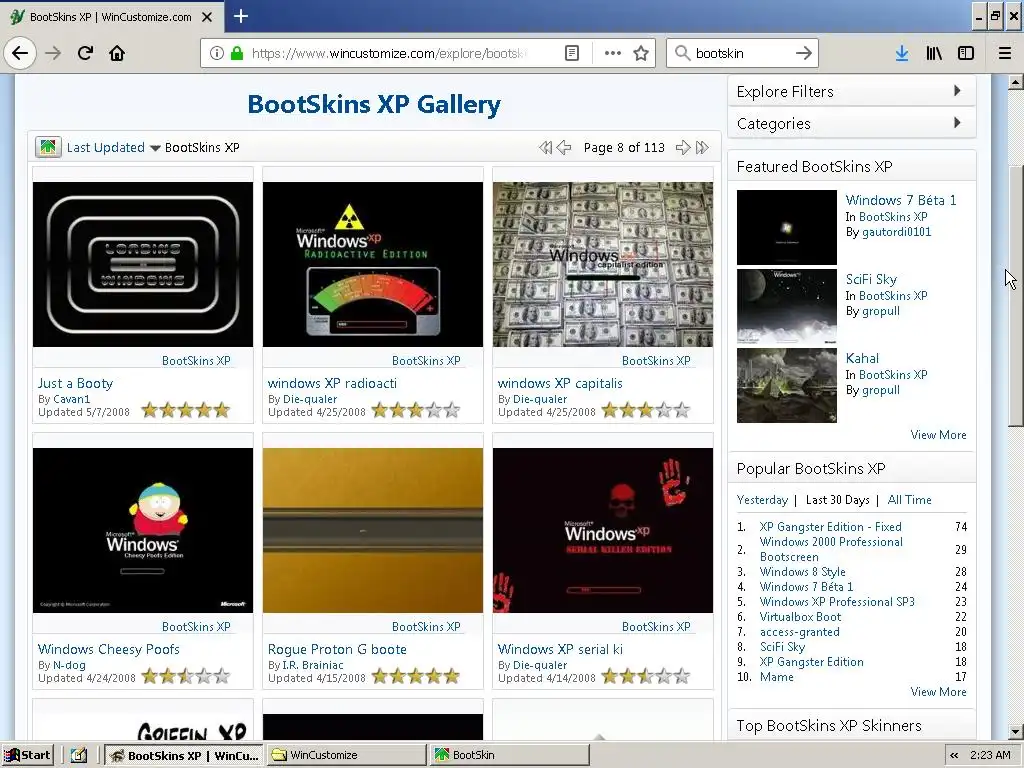View author I.R. Brainiac's profile

(x=313, y=665)
